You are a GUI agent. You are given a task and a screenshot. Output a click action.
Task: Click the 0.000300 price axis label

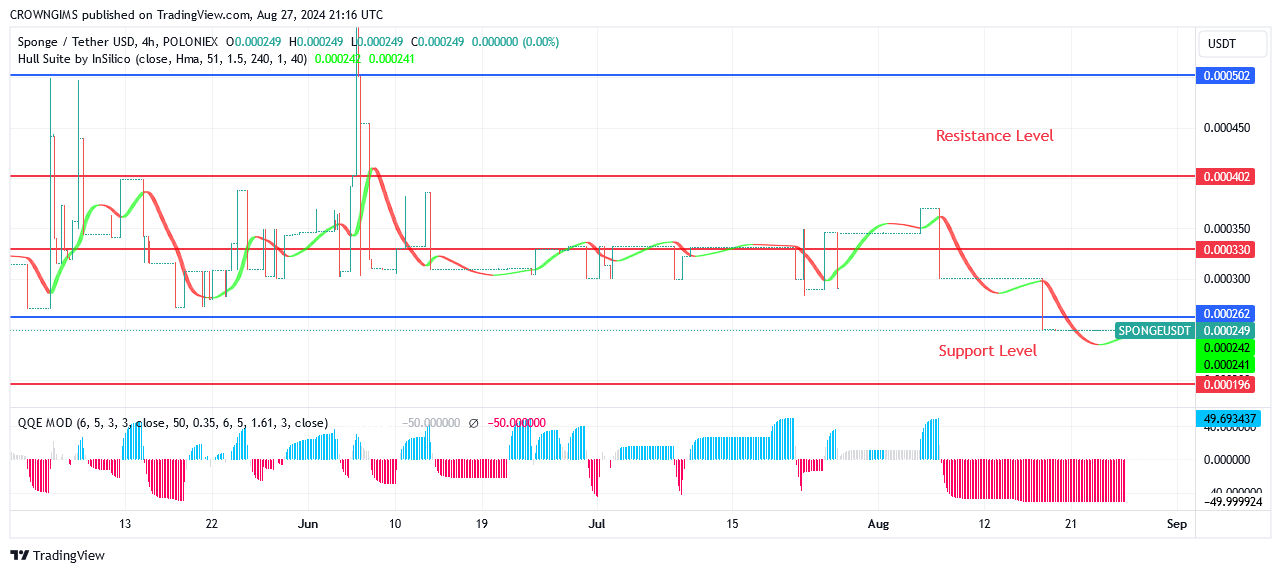[1227, 279]
